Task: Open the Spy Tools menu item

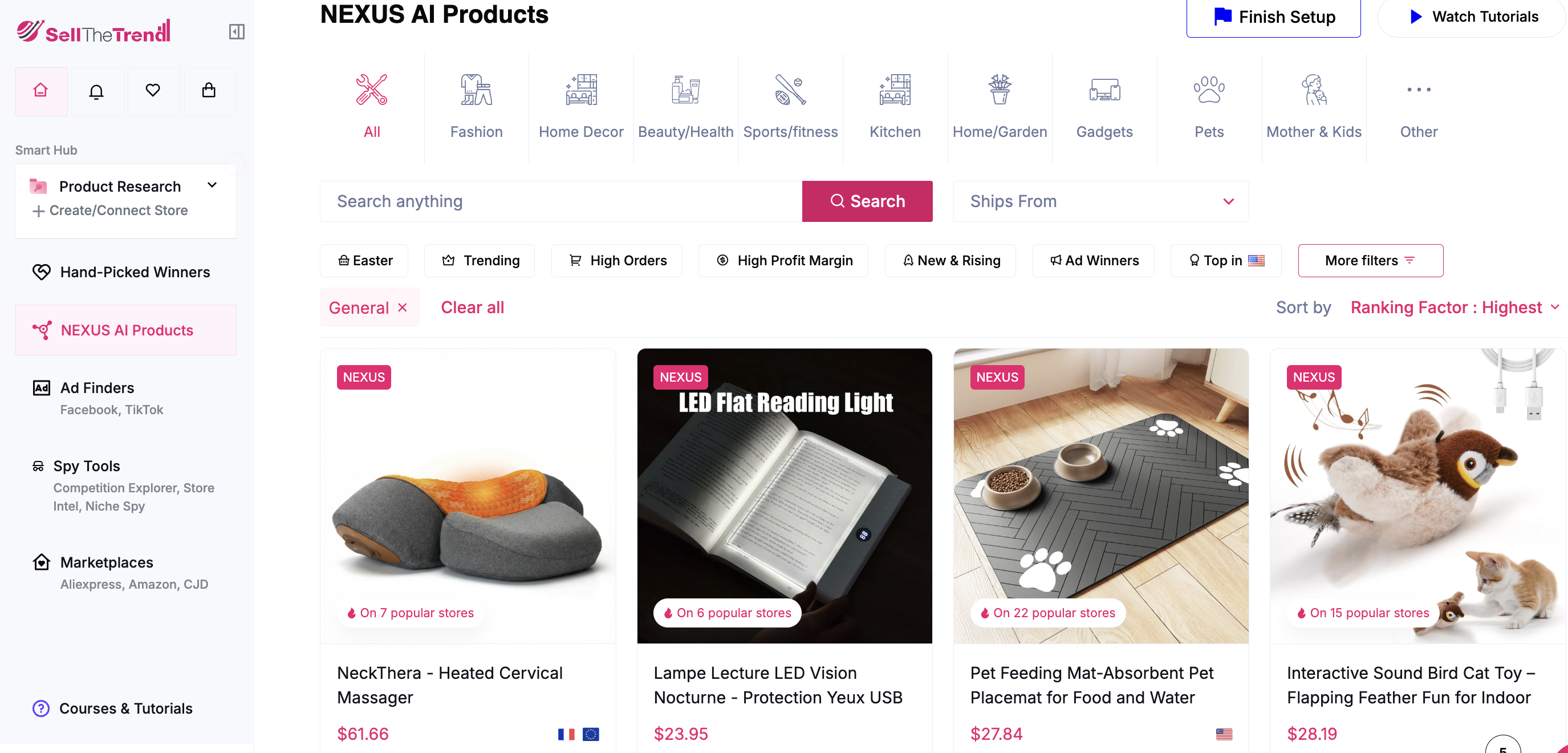Action: point(87,465)
